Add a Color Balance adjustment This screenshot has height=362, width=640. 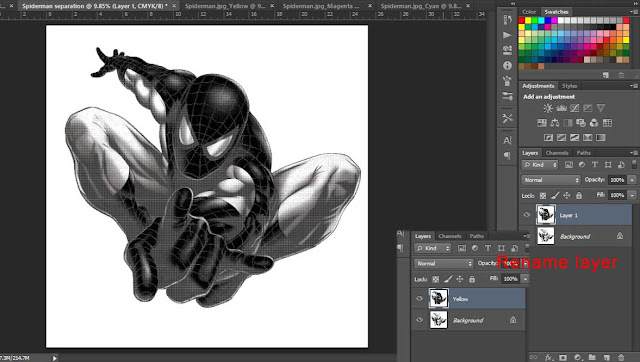pos(555,123)
